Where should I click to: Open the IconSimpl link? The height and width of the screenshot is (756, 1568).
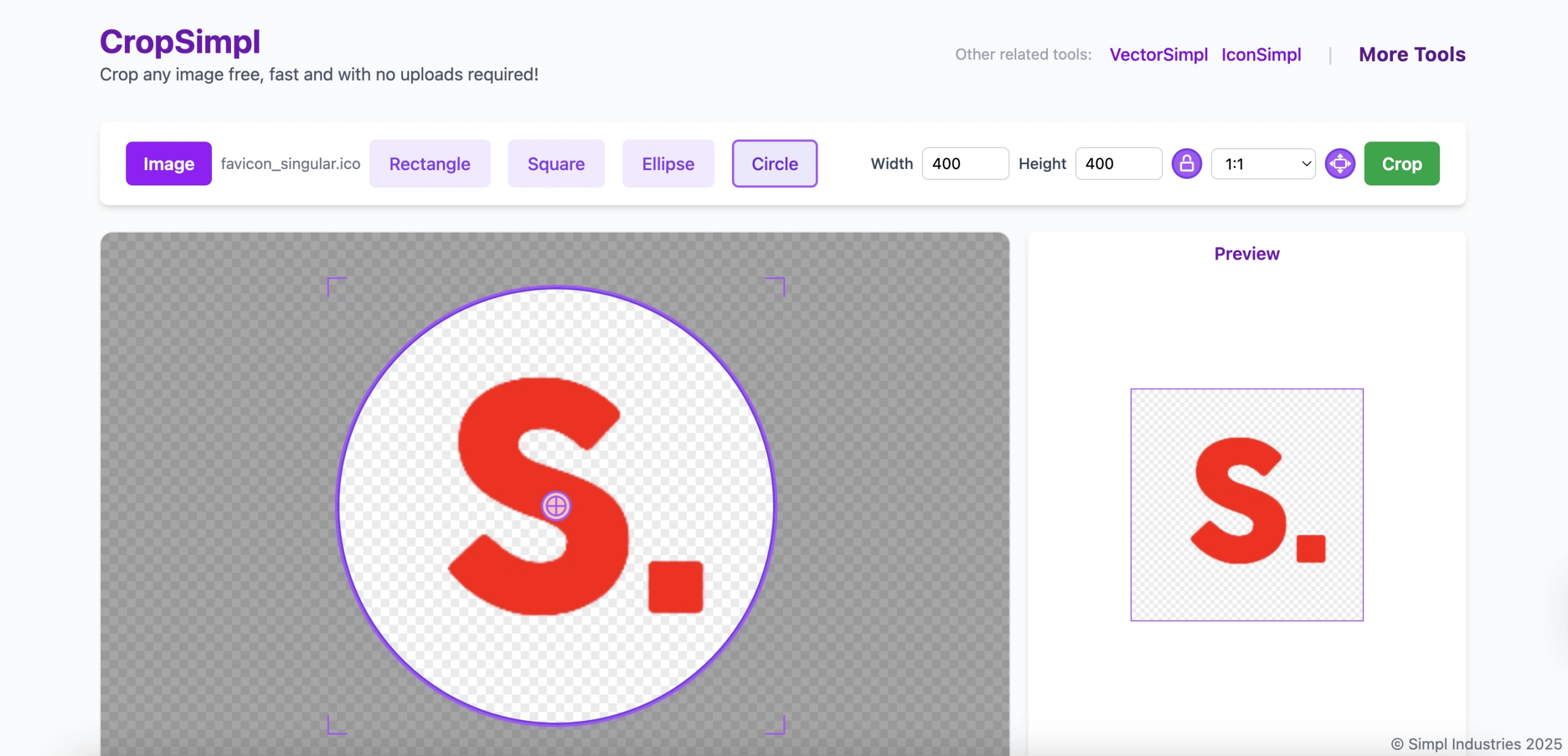[1261, 54]
